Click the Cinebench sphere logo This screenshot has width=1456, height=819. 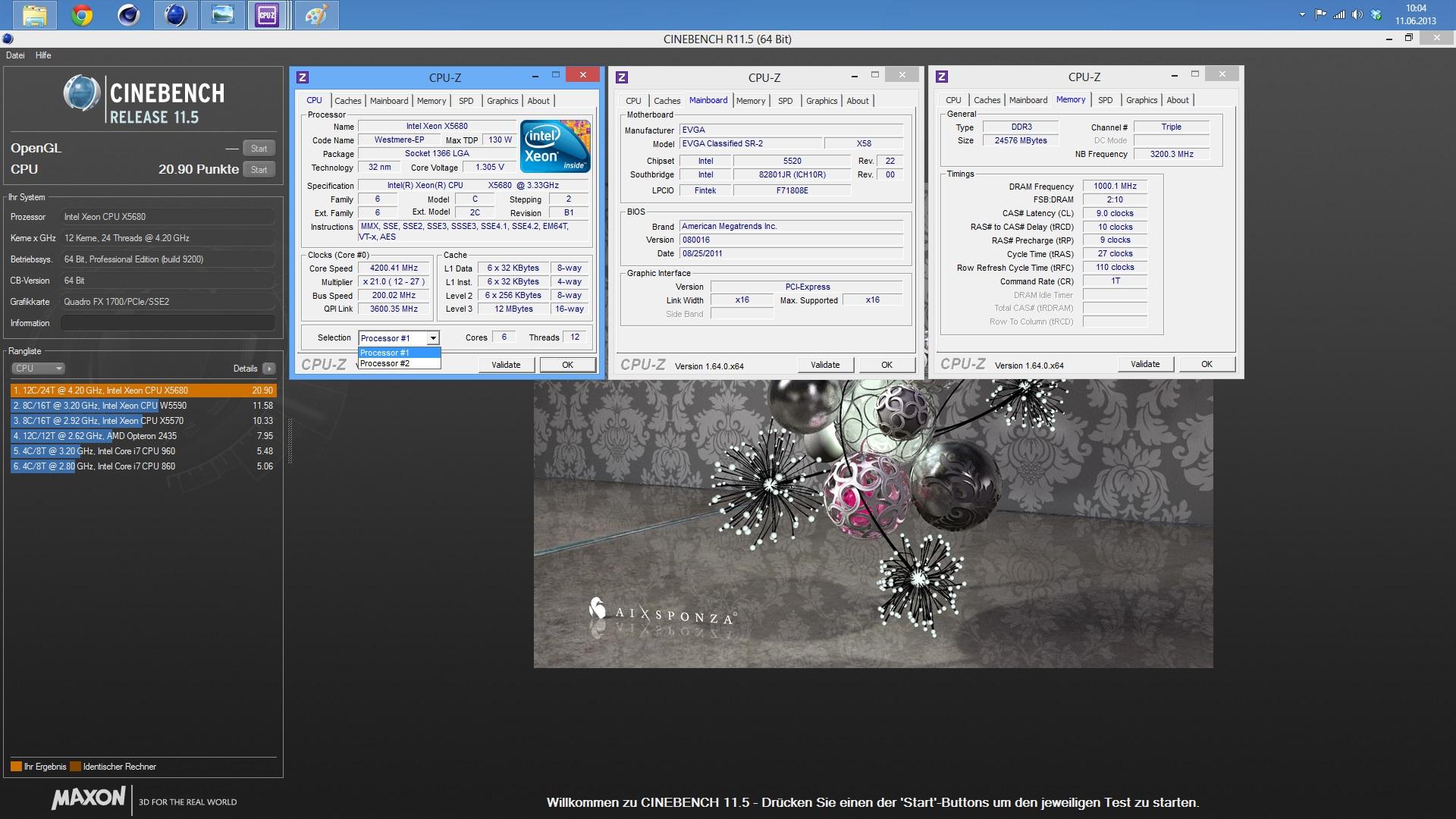tap(81, 94)
